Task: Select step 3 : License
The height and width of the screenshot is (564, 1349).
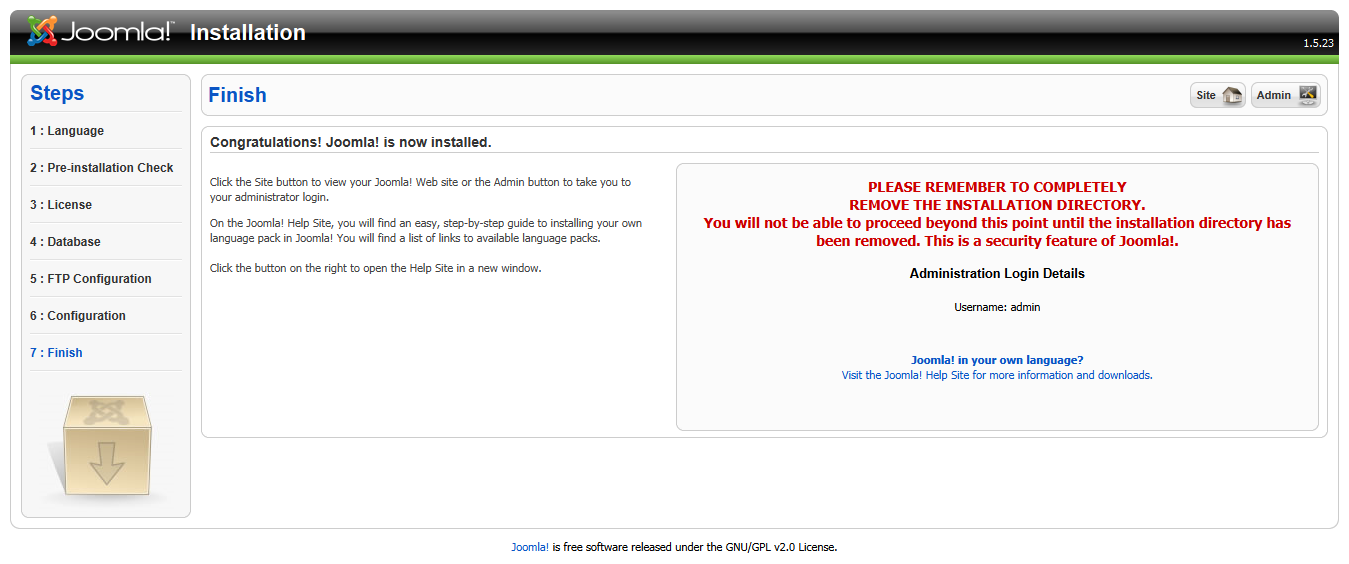Action: click(61, 205)
